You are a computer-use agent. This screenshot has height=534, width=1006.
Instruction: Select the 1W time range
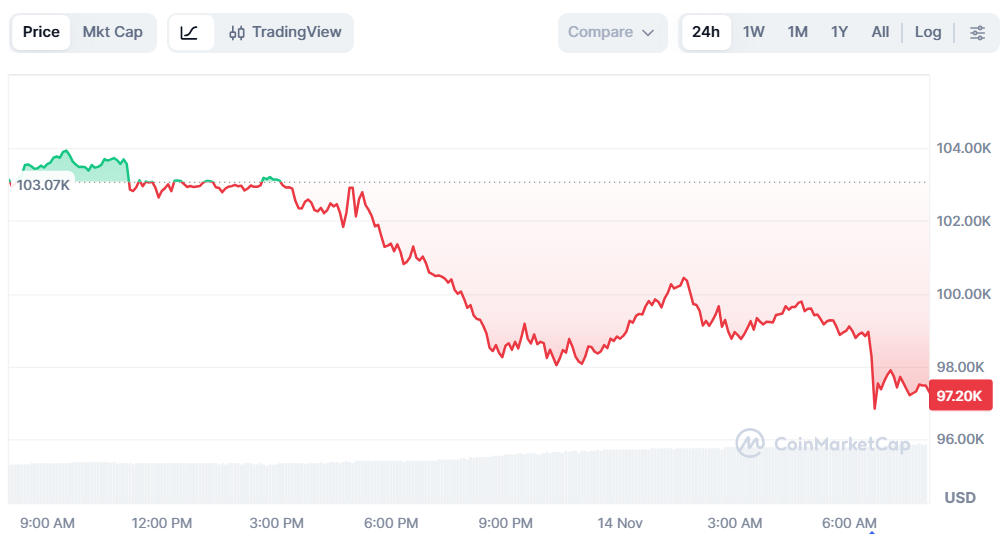[x=754, y=32]
